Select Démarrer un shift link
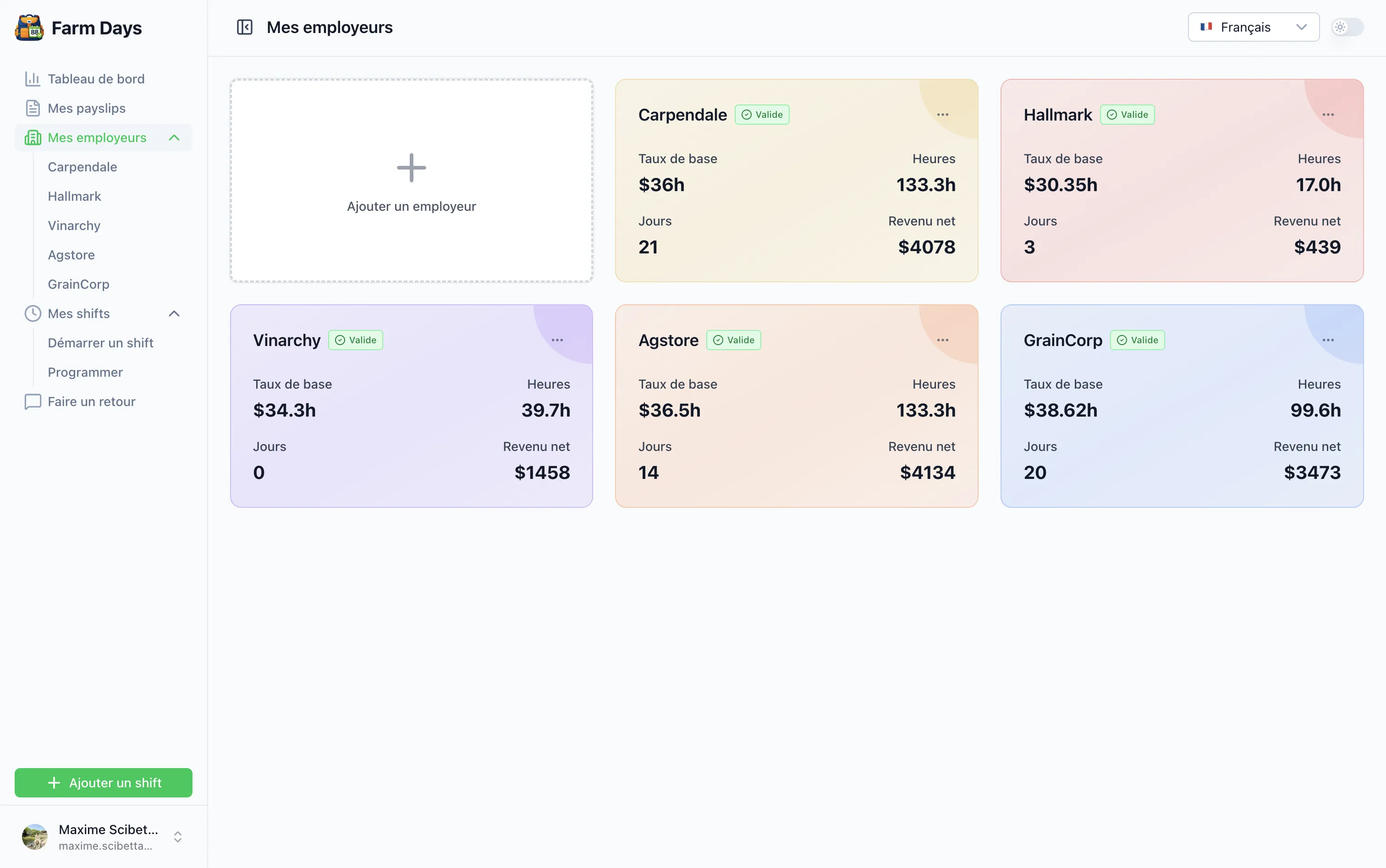Viewport: 1386px width, 868px height. (100, 343)
